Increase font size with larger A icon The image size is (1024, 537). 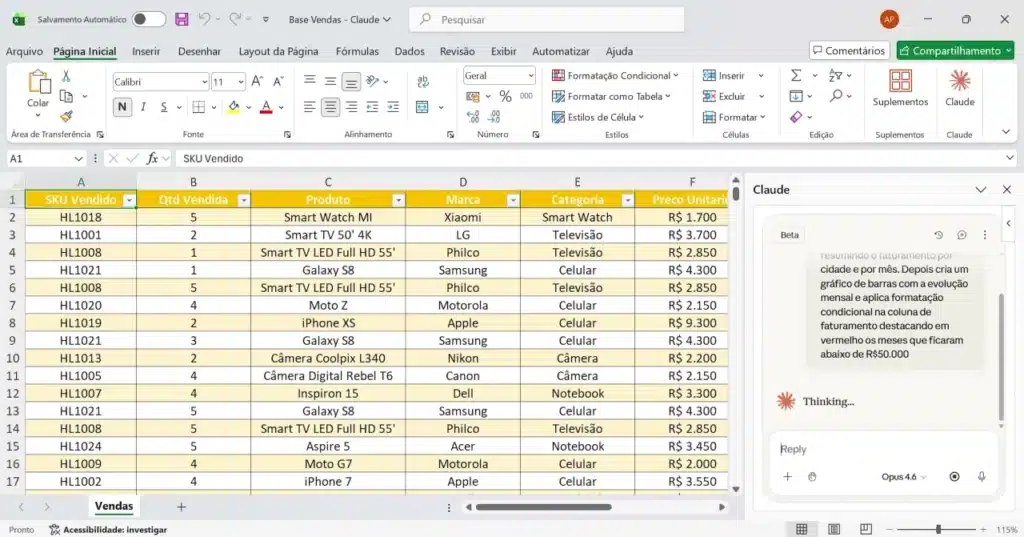(257, 82)
